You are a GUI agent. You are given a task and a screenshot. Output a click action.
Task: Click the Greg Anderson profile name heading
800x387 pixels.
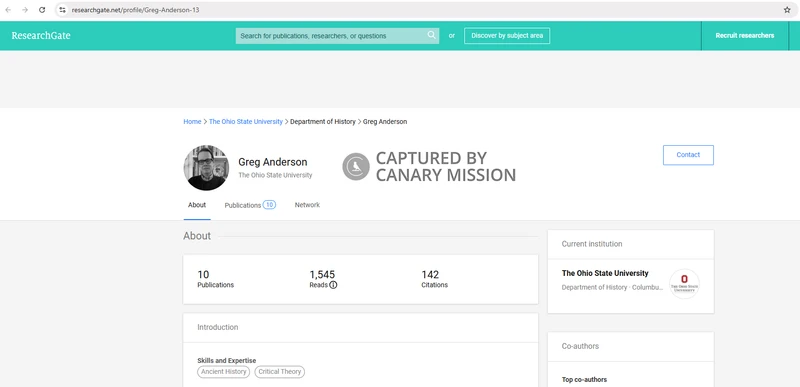coord(273,162)
